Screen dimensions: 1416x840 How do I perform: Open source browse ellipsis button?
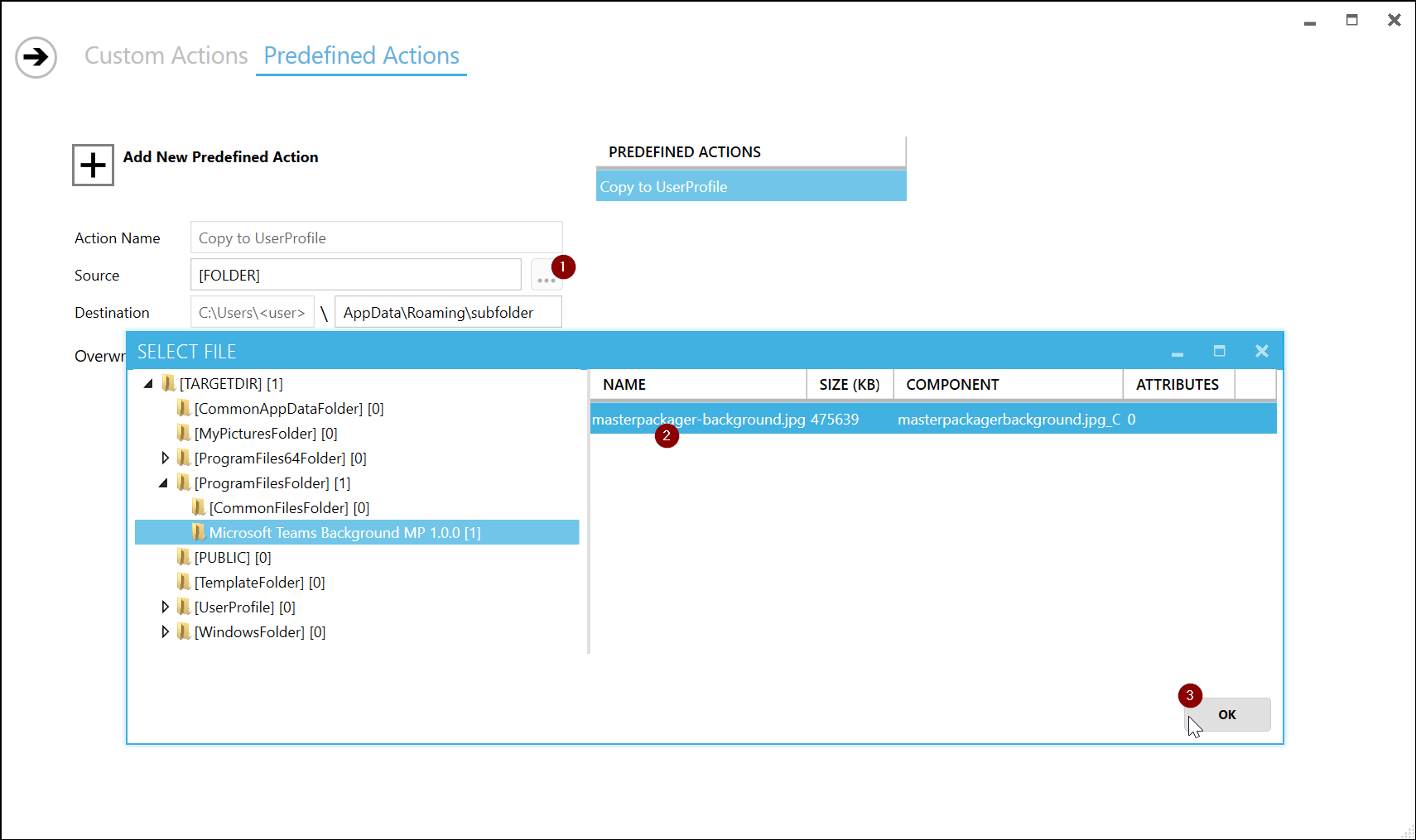point(546,275)
